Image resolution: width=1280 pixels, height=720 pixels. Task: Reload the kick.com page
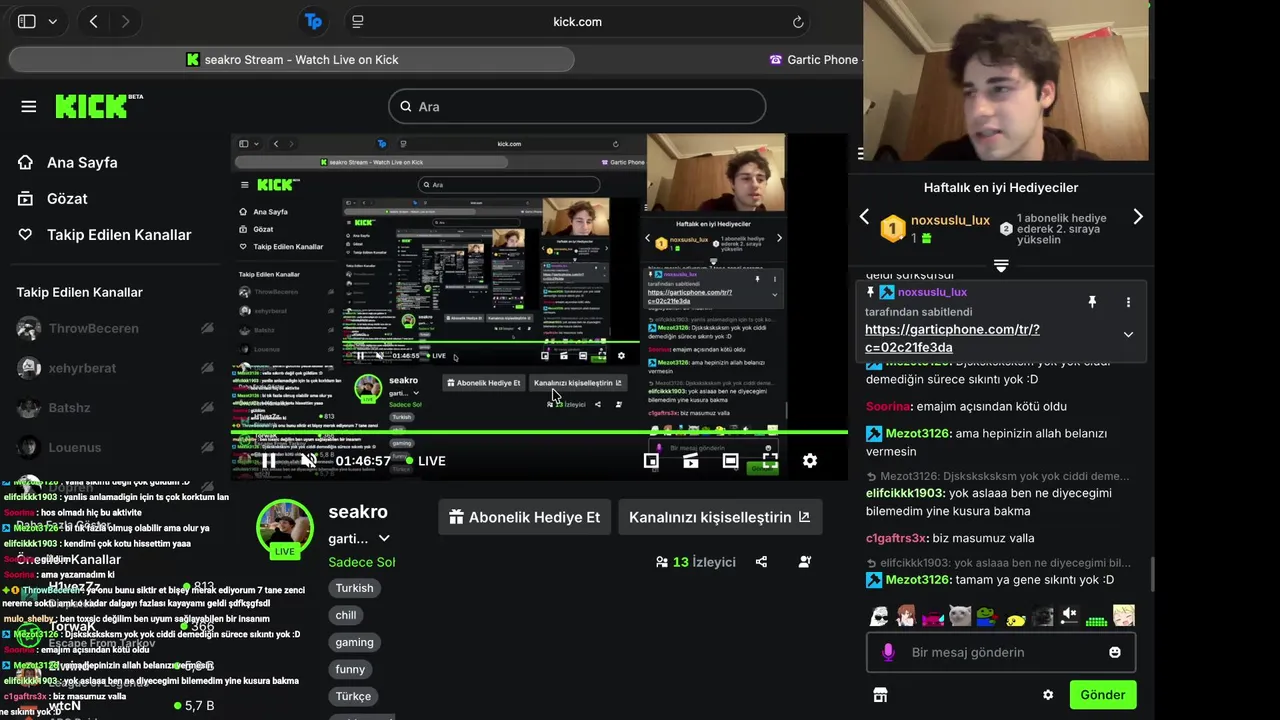[x=798, y=21]
